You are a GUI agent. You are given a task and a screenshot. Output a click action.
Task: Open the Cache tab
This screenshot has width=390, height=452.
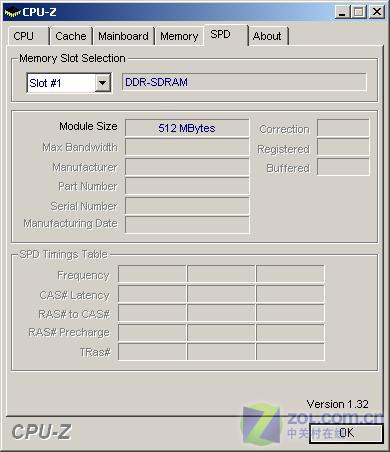coord(71,36)
